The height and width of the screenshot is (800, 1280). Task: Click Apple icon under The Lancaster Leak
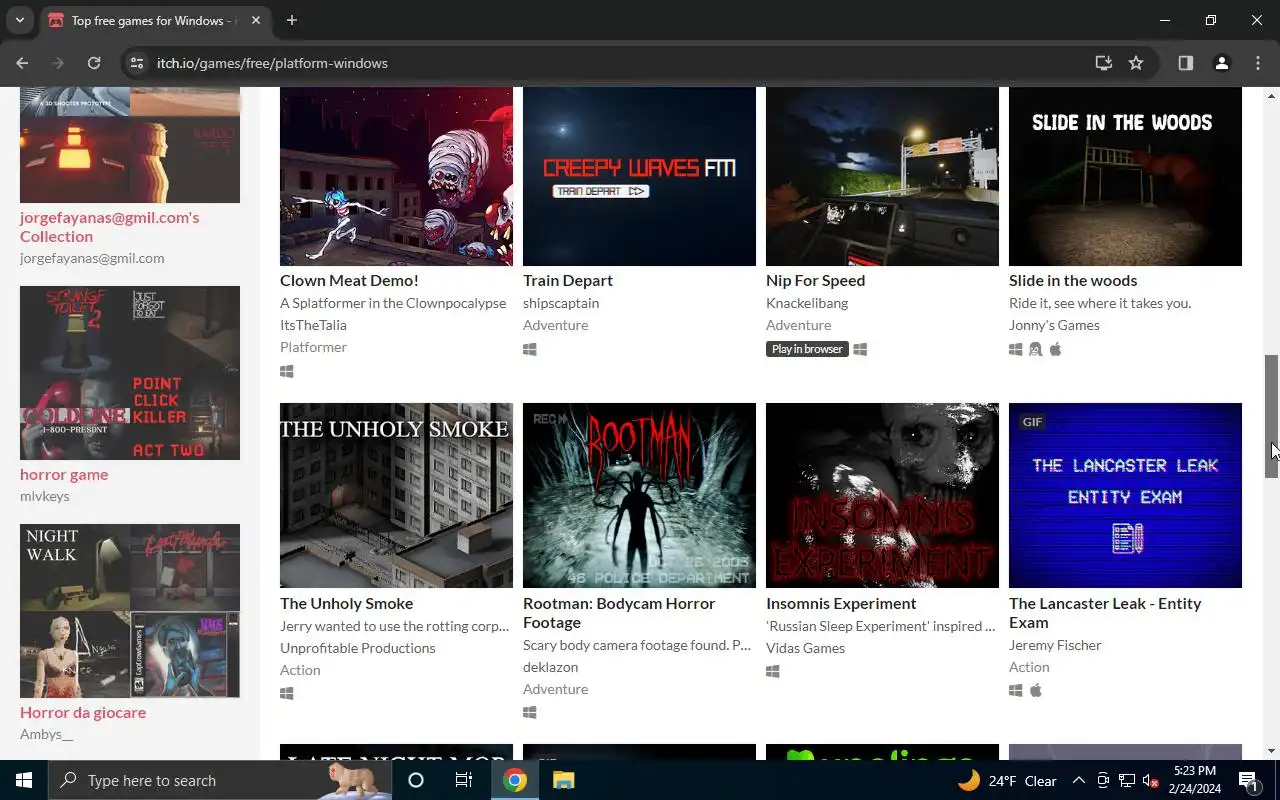pos(1036,690)
